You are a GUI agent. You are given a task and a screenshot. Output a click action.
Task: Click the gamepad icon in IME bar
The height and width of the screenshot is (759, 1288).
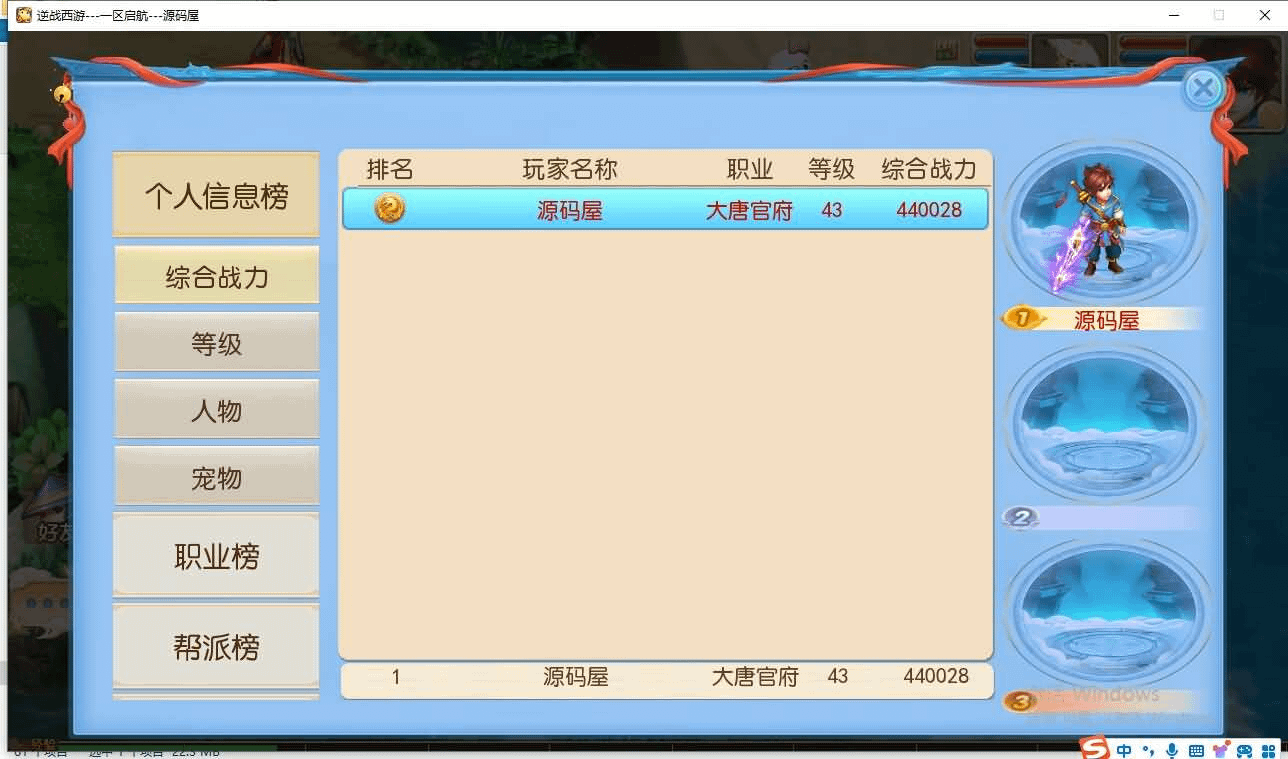(x=1245, y=750)
